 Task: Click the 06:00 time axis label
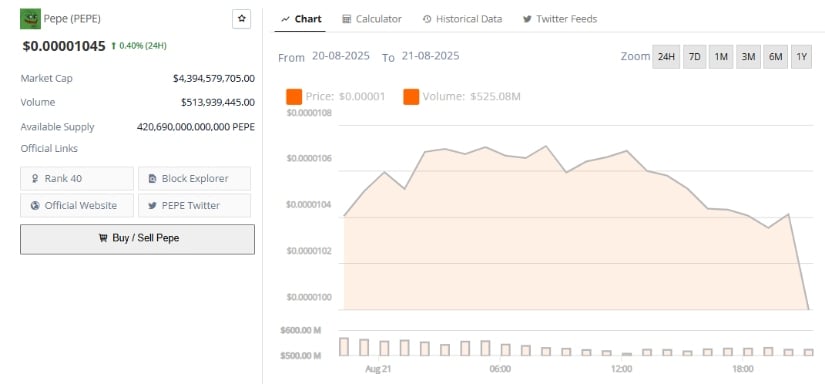pyautogui.click(x=500, y=369)
